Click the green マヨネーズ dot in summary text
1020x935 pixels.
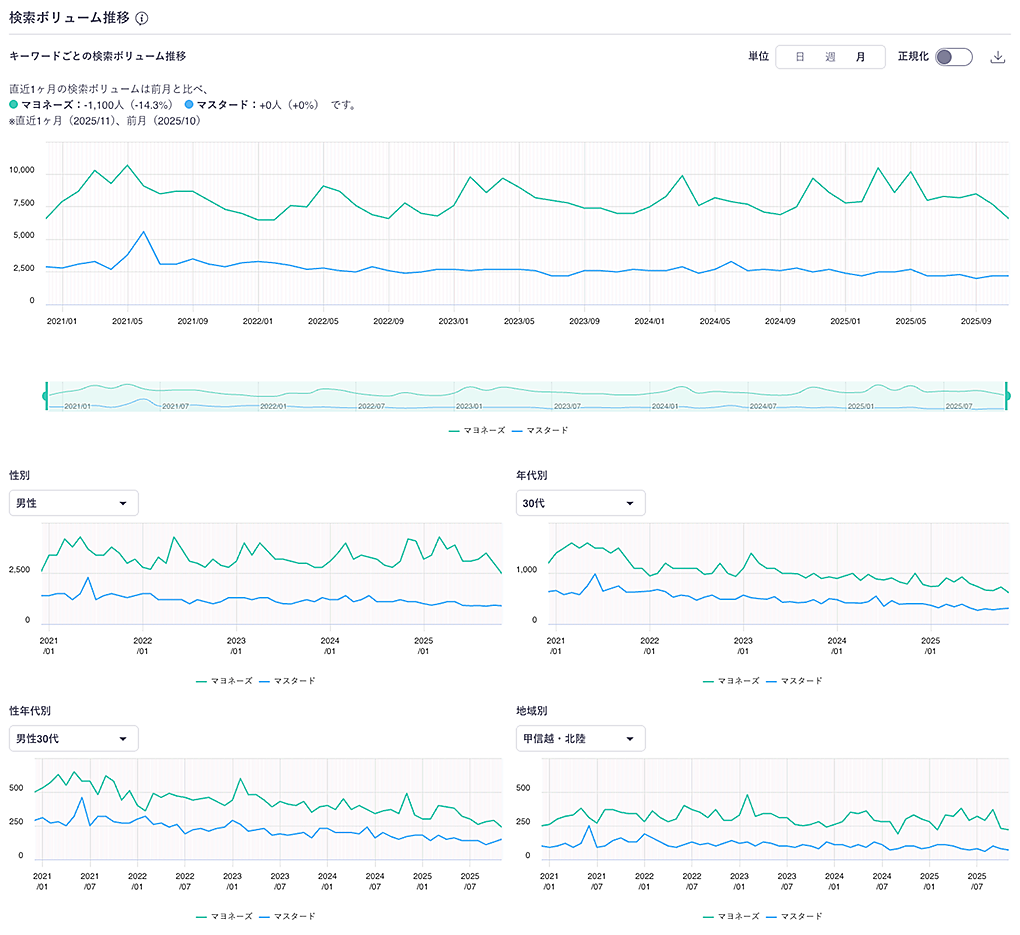click(13, 104)
